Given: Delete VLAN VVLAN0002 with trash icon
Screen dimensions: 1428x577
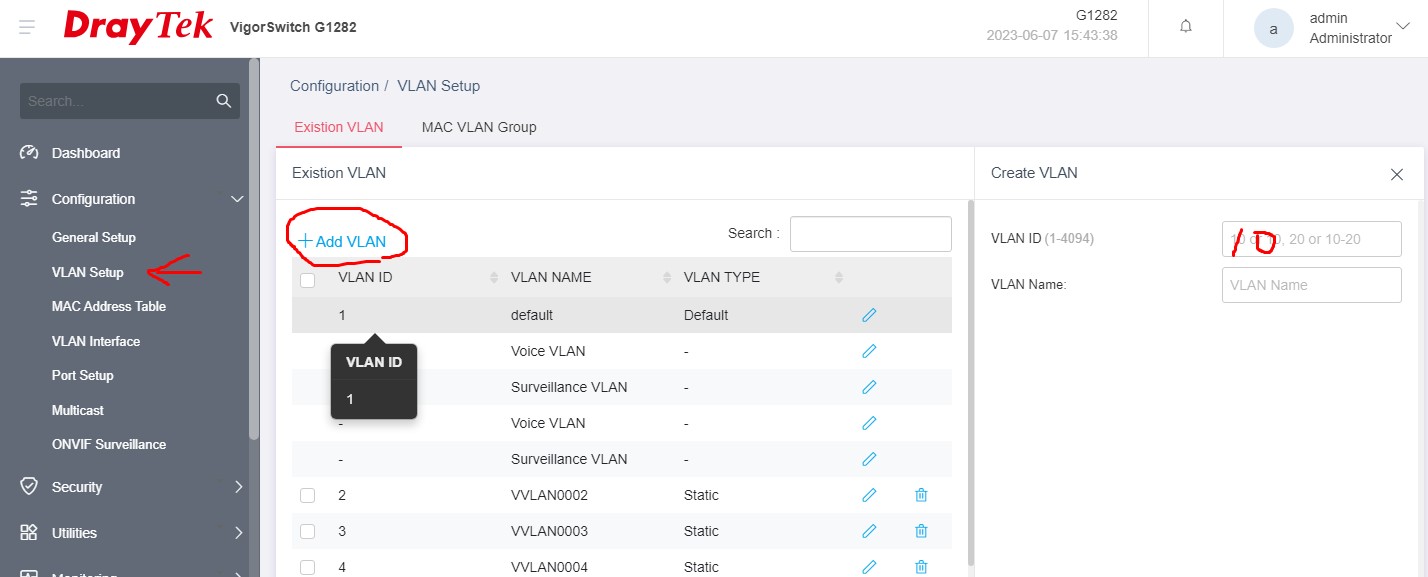Looking at the screenshot, I should pos(921,495).
